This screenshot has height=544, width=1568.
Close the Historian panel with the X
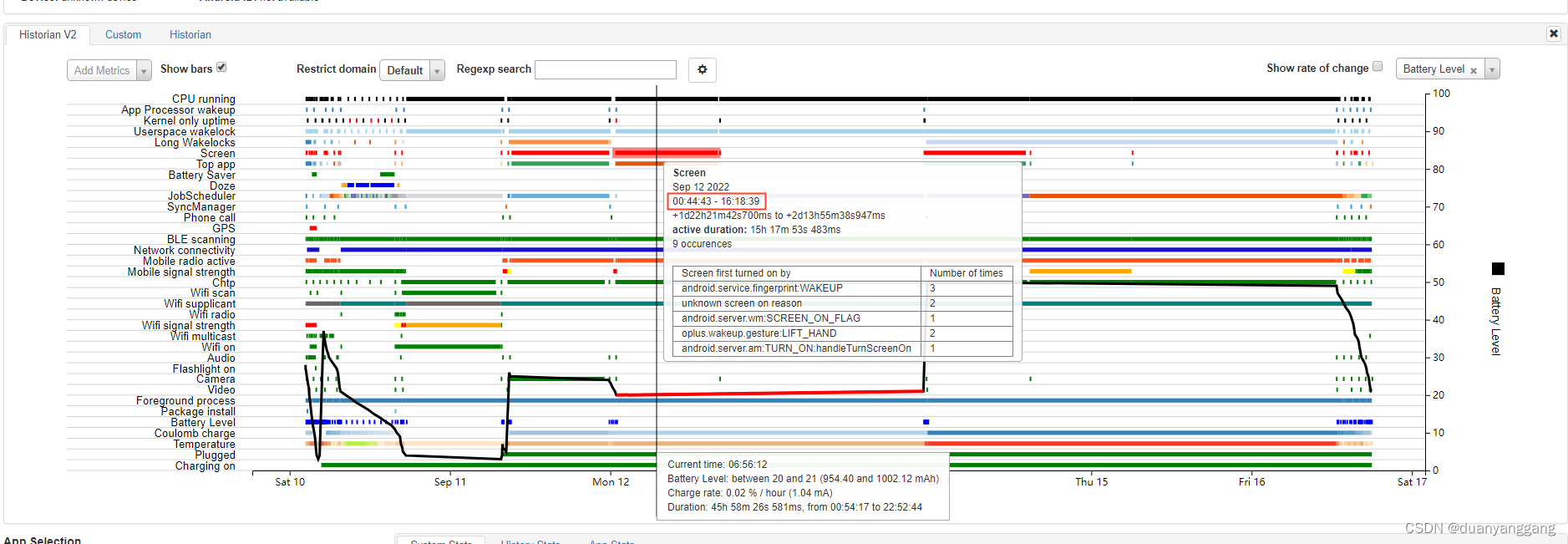click(1553, 33)
